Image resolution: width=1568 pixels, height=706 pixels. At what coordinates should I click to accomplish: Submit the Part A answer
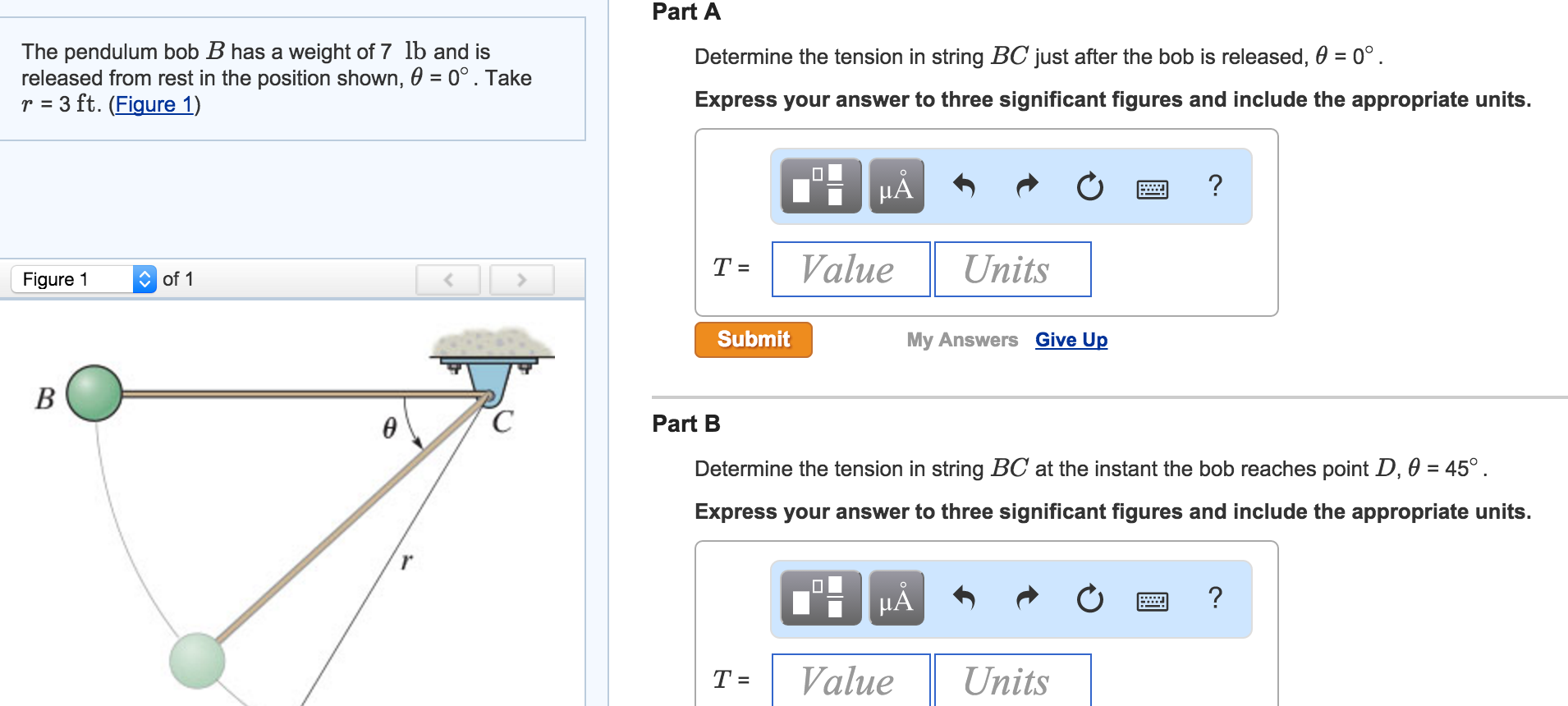[752, 339]
